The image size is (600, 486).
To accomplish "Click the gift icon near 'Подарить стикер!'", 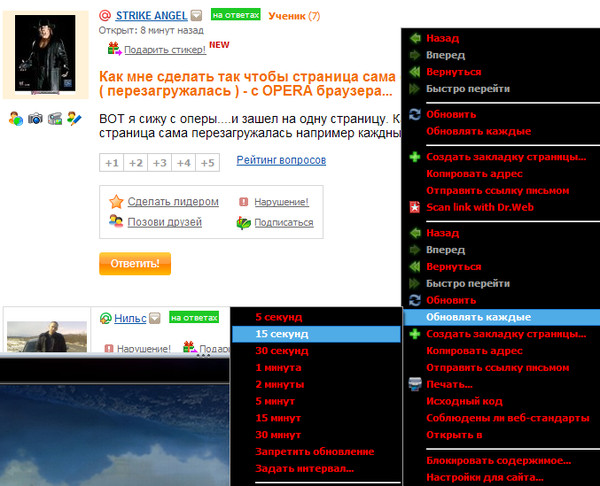I will 114,49.
